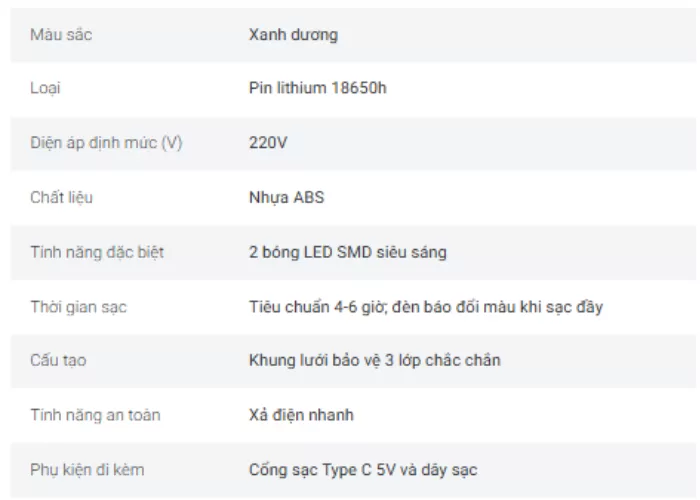Click the 'Phụ kiện đi kèm' label
The width and height of the screenshot is (700, 500).
coord(91,469)
